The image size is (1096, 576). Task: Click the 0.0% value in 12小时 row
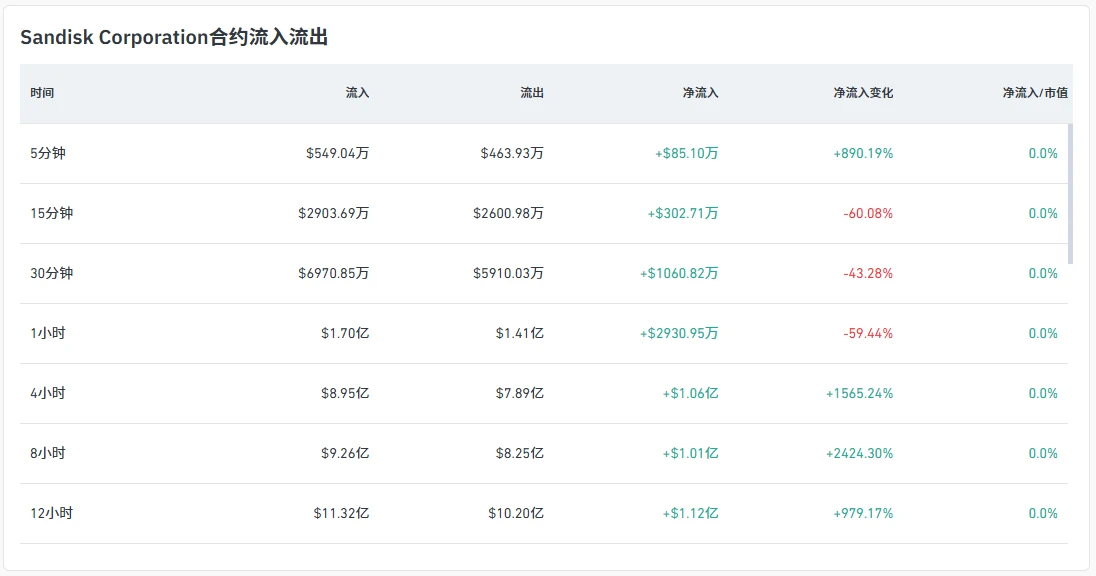[1043, 514]
